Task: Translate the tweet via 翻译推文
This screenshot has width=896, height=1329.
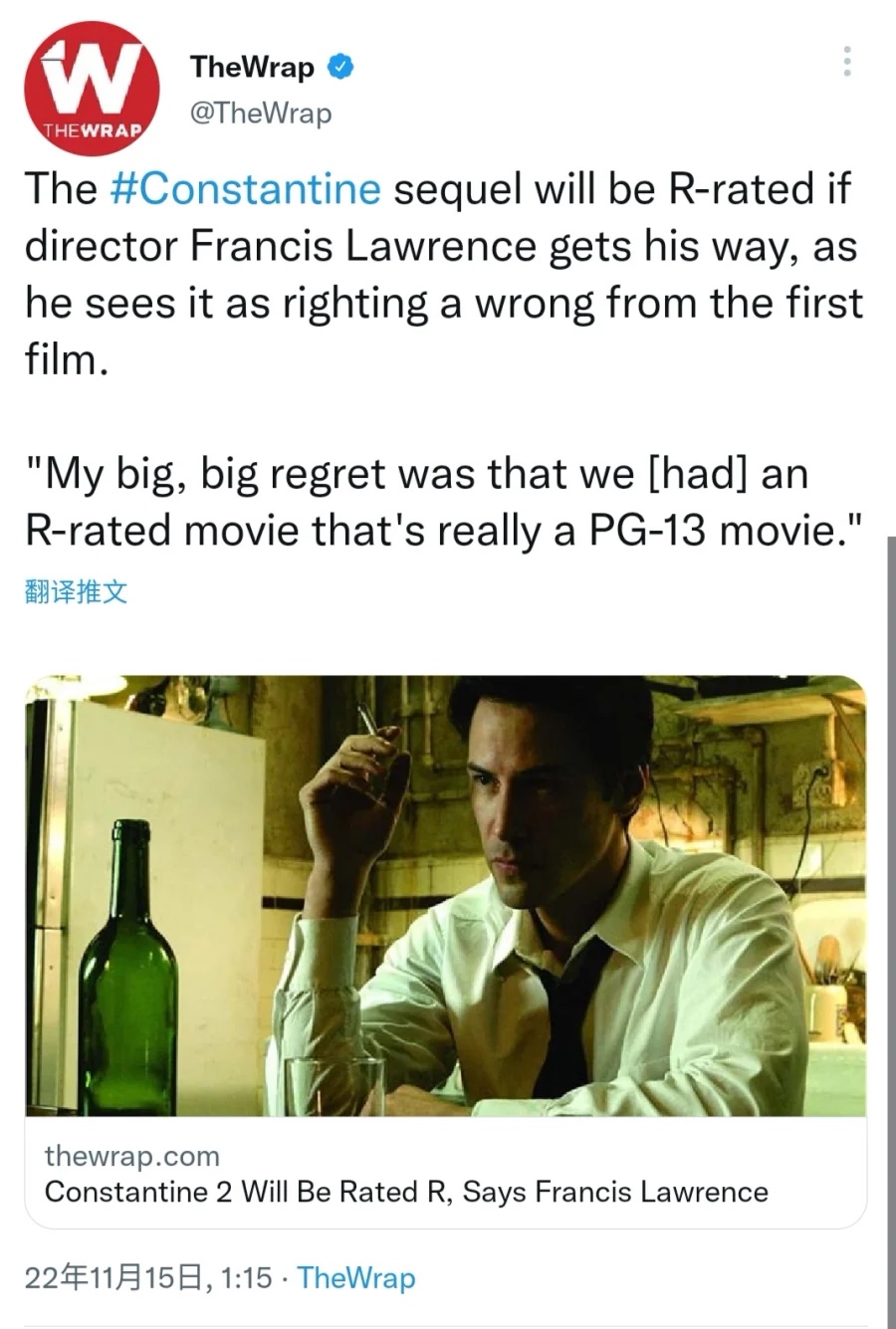Action: click(76, 592)
